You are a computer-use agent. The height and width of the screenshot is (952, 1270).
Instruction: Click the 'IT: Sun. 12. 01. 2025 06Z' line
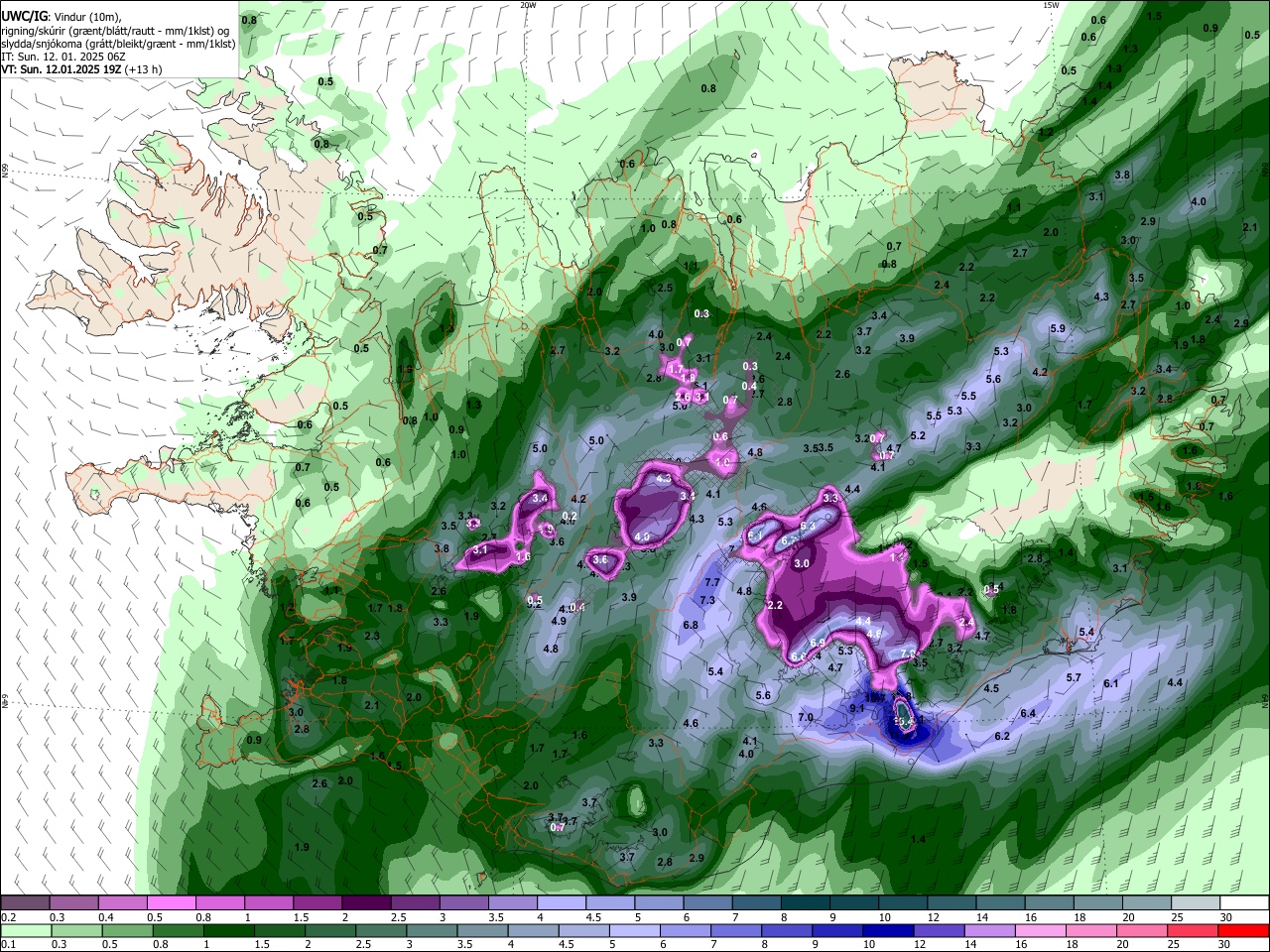coord(63,57)
